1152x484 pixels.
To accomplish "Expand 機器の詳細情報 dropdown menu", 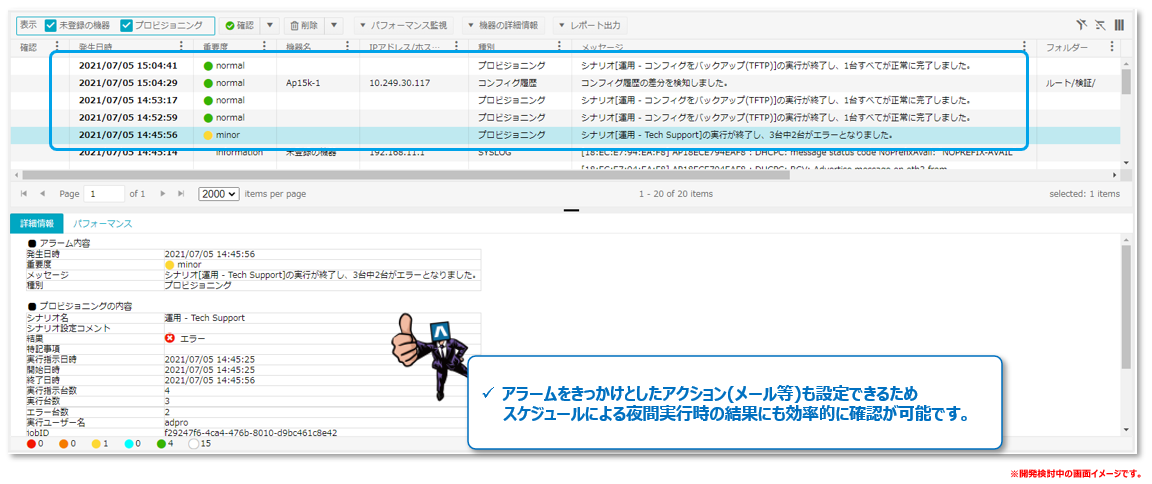I will point(504,25).
